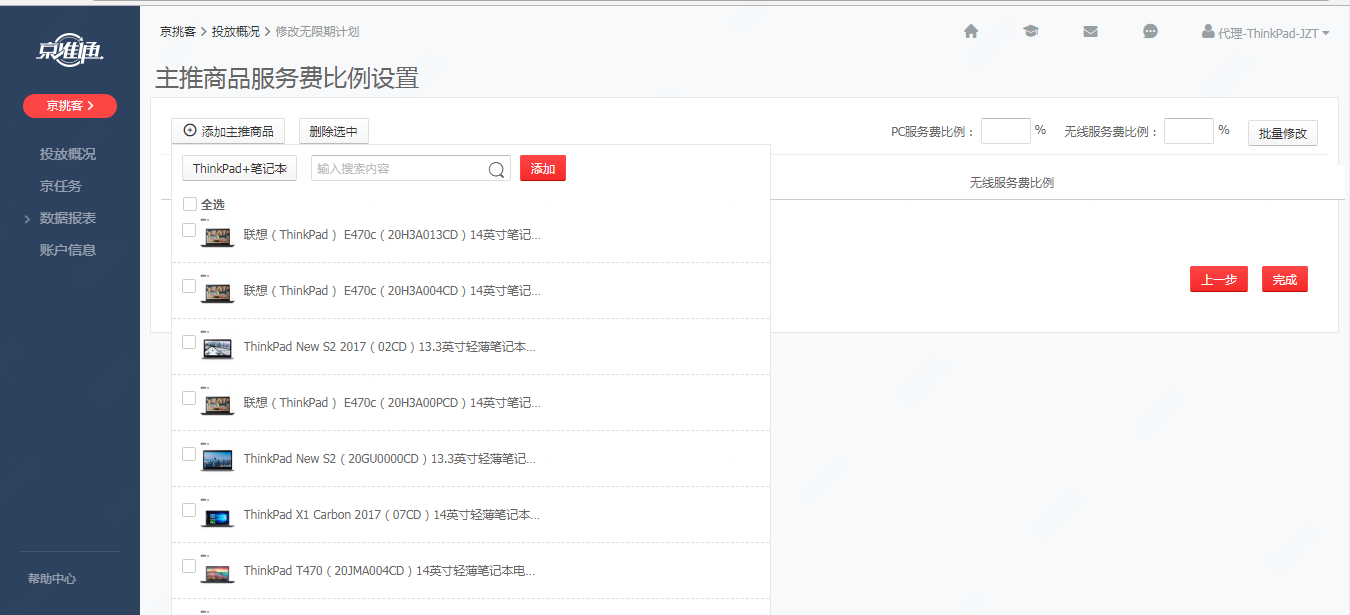Open the 代理-ThinkPad-JZT account dropdown

1266,33
